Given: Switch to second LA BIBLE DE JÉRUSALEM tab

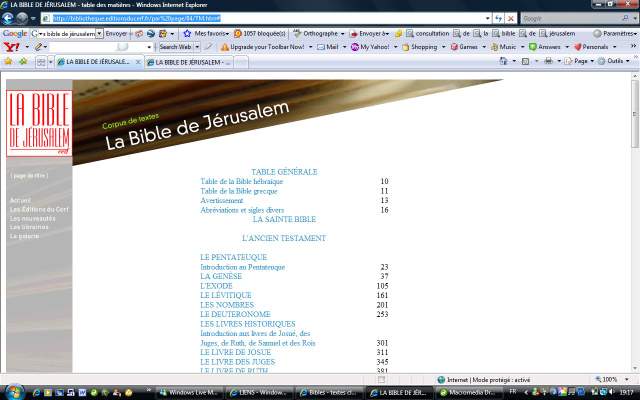Looking at the screenshot, I should 189,62.
